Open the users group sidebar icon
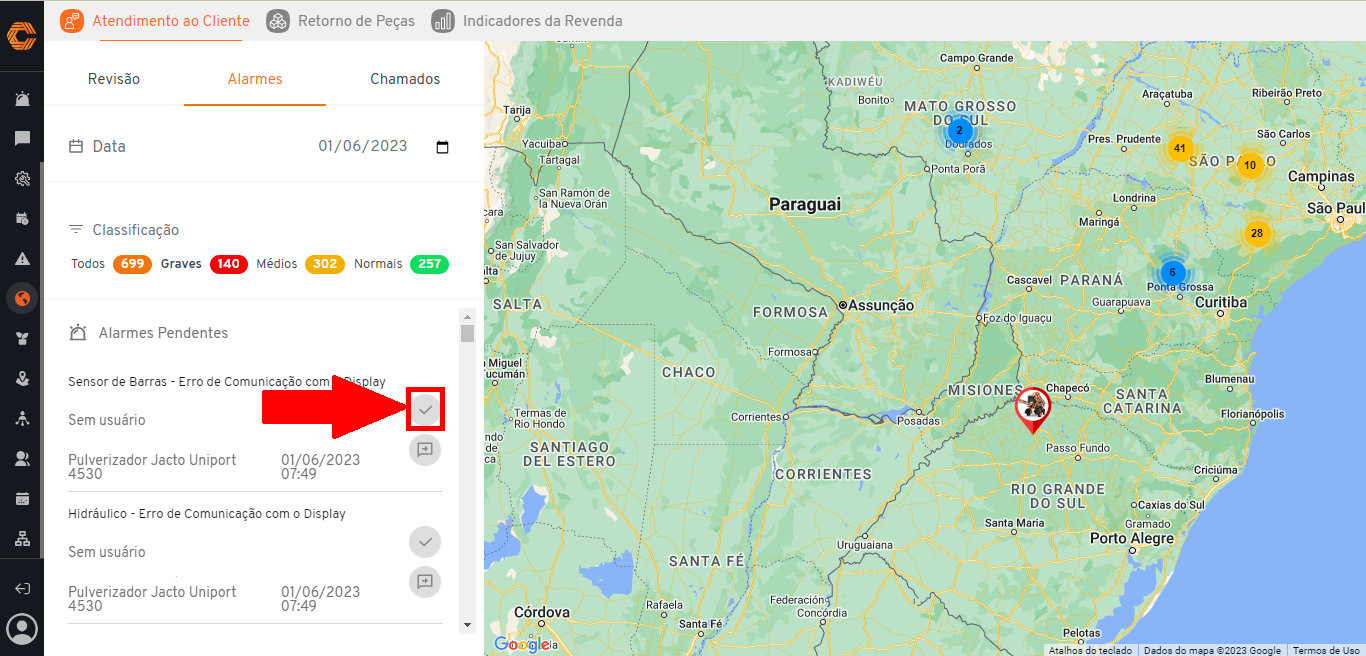This screenshot has height=656, width=1366. 22,459
